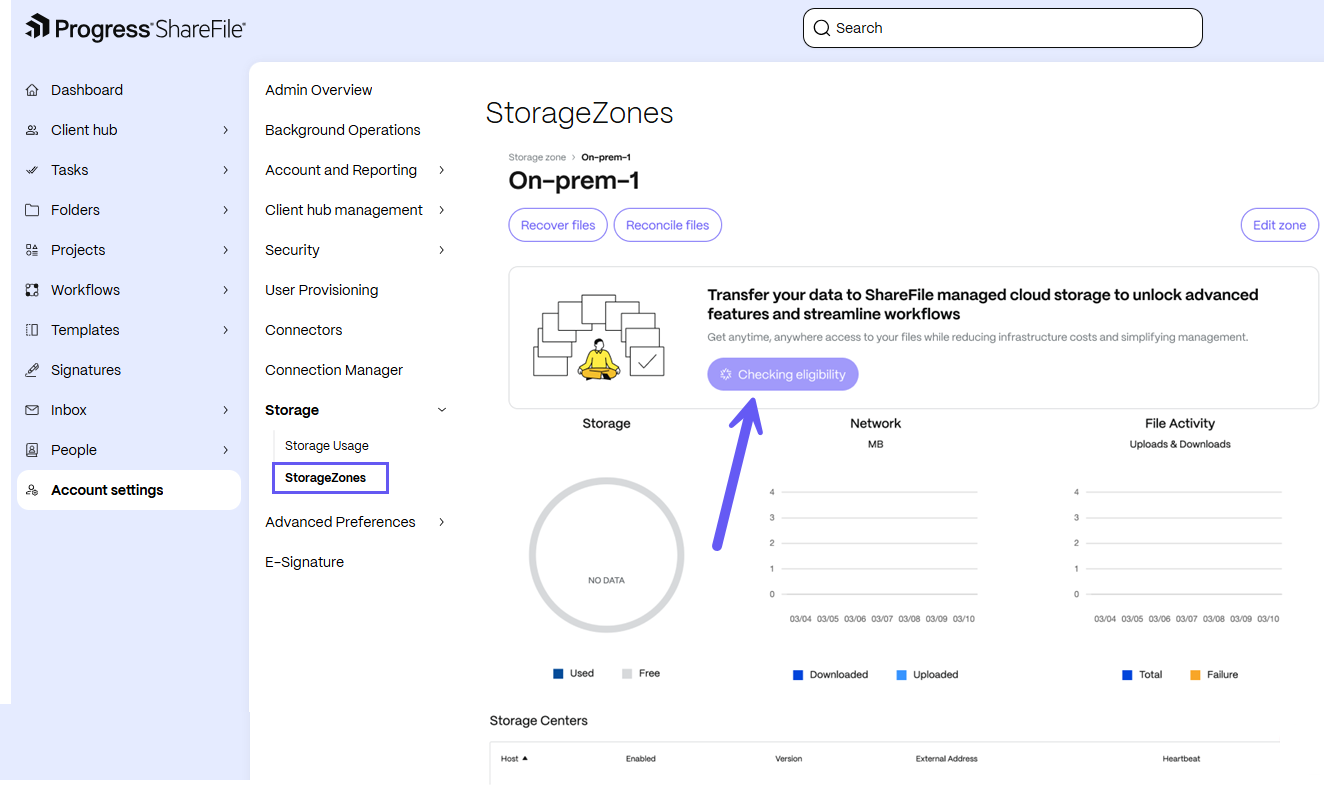This screenshot has height=798, width=1324.
Task: Open Background Operations
Action: [x=342, y=130]
